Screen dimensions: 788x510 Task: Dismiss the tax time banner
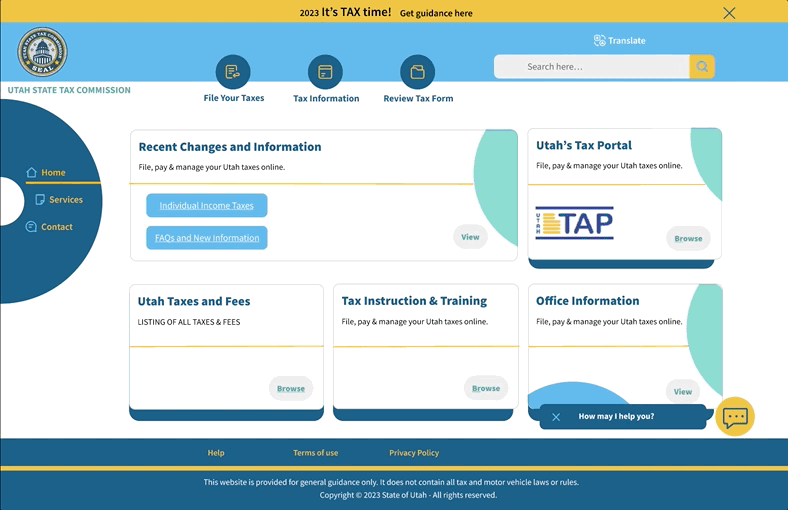point(729,13)
